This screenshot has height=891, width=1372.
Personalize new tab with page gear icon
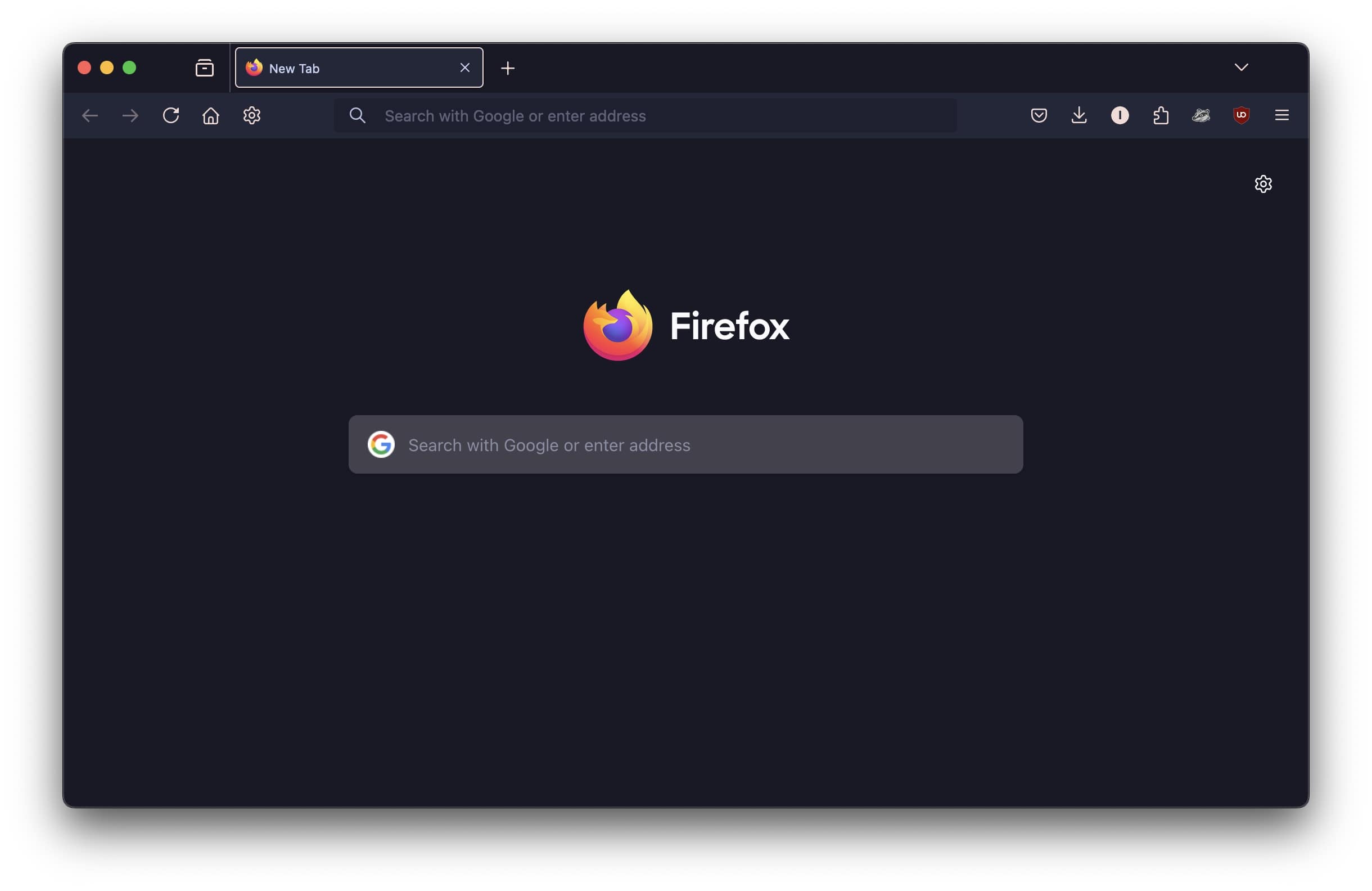1263,184
